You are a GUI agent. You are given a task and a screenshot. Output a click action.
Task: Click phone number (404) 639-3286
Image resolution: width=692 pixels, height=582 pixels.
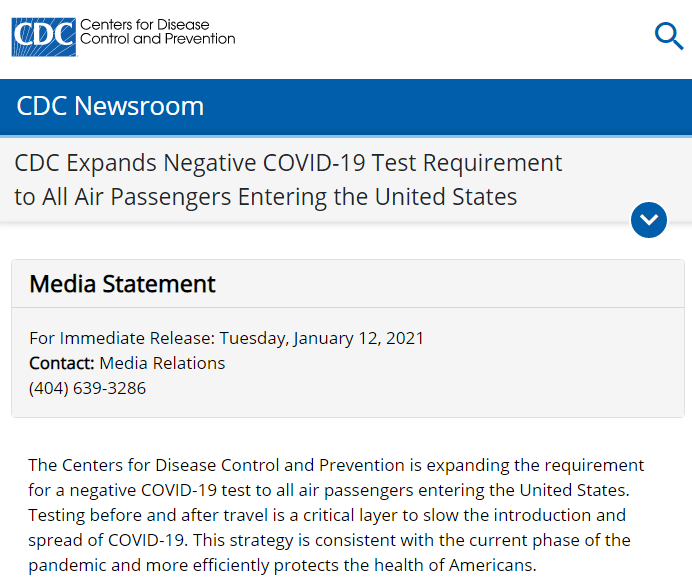87,388
